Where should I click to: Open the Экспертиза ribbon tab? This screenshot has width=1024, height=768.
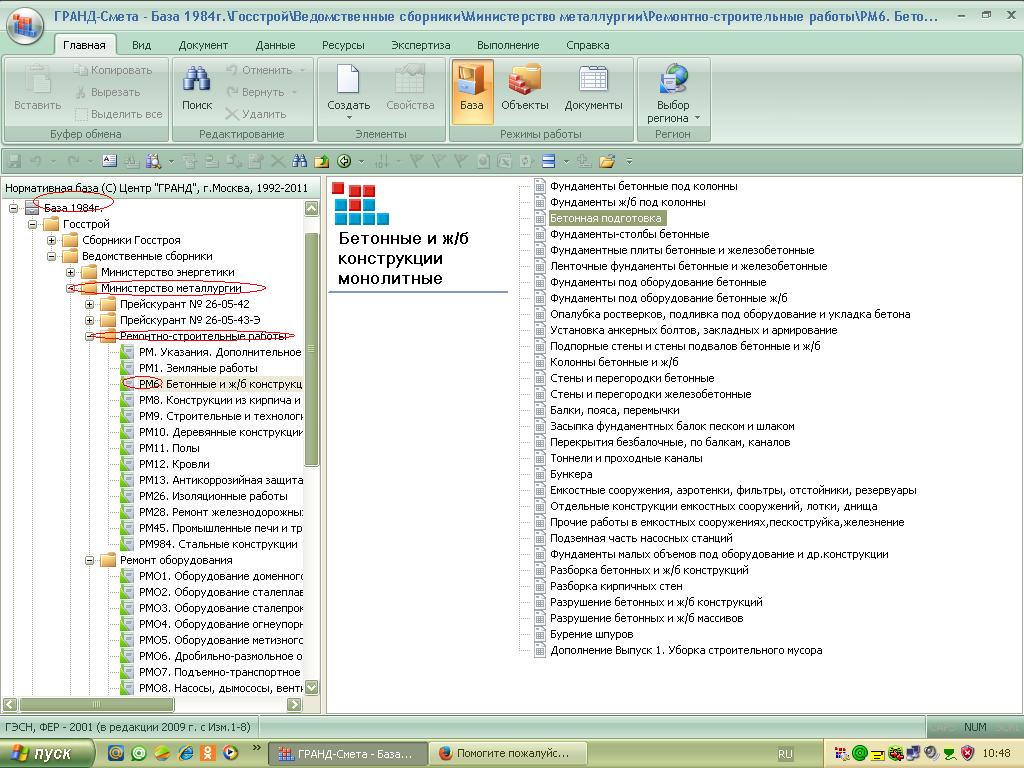pos(421,45)
